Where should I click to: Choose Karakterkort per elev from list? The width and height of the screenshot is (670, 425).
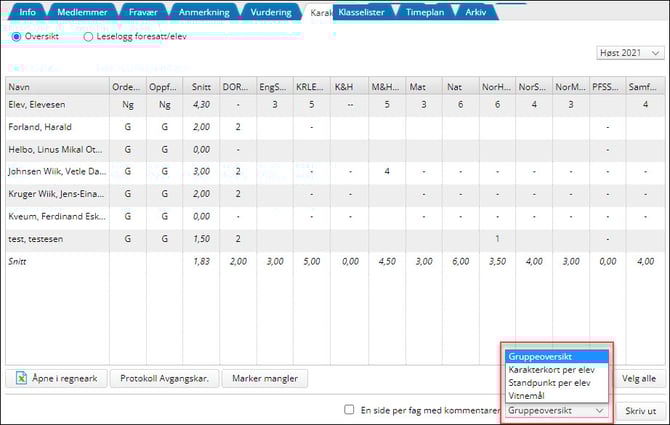[x=551, y=369]
